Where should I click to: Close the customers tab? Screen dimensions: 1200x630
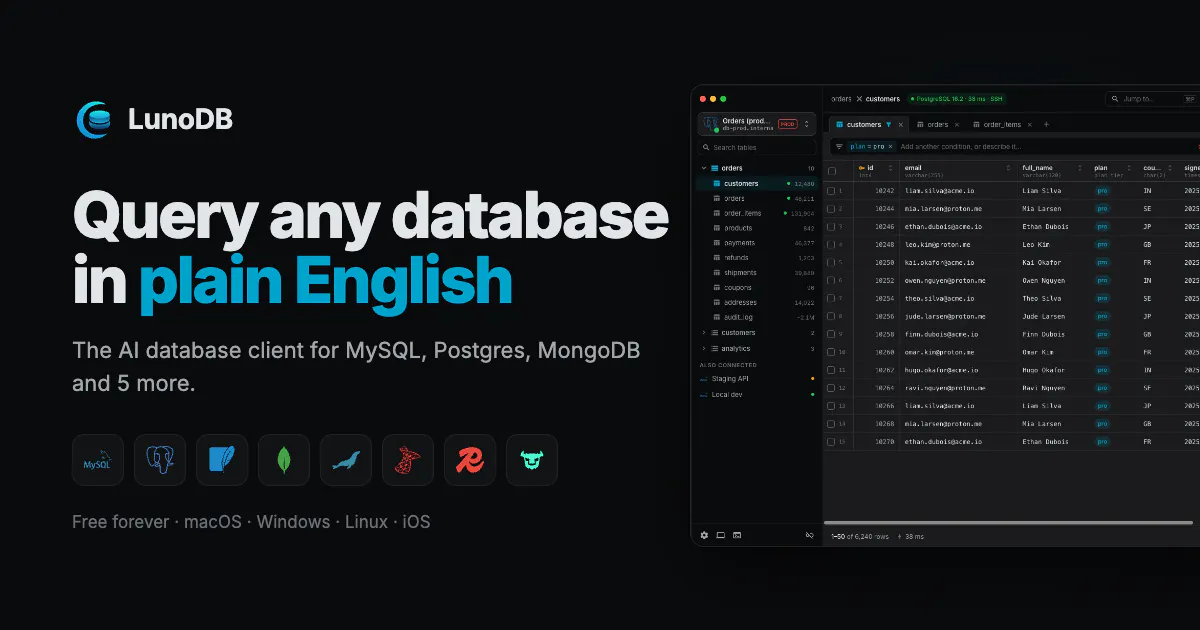900,125
